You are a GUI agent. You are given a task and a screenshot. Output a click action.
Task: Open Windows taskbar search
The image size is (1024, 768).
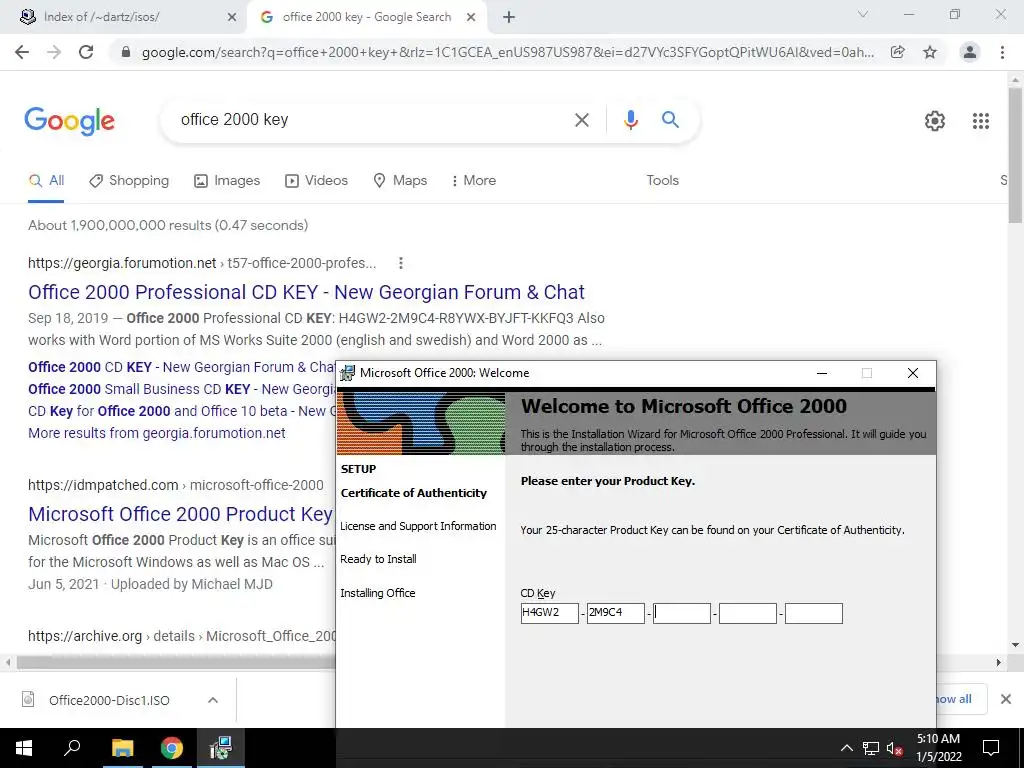pos(72,748)
